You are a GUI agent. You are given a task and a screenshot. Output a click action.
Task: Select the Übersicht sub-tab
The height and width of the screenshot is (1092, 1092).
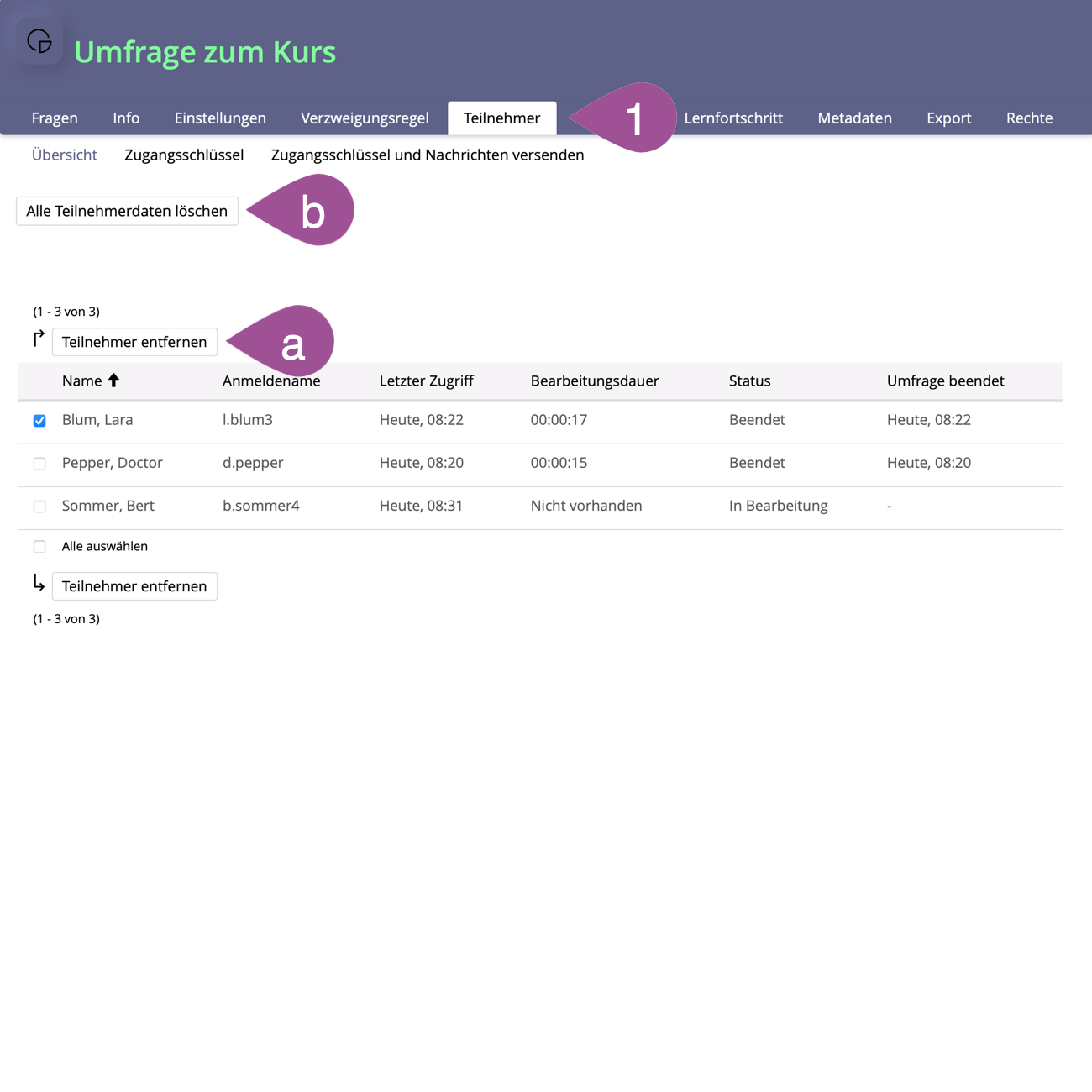click(65, 155)
